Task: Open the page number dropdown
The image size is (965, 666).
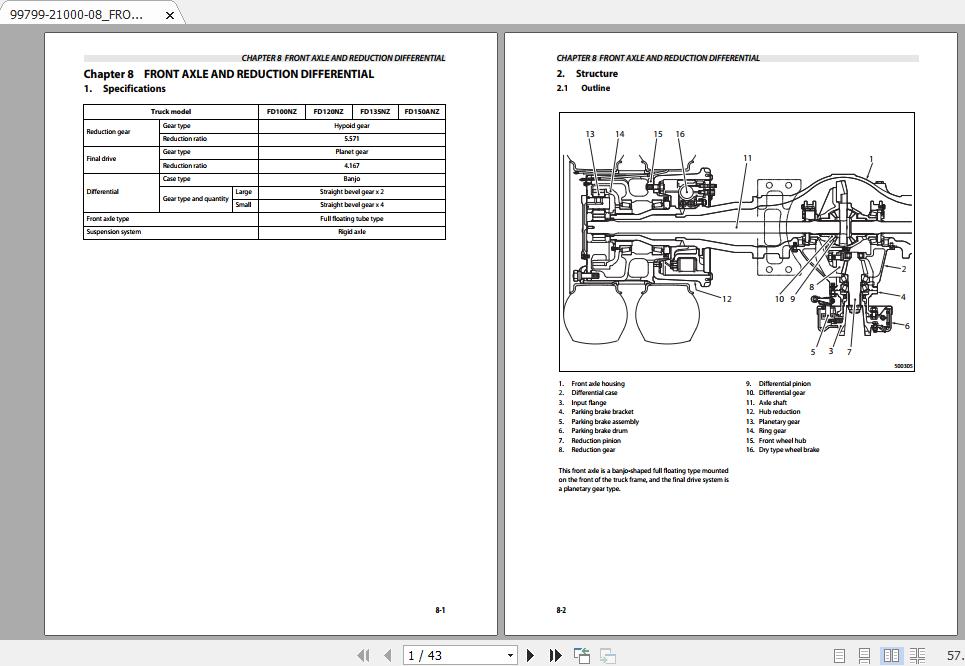Action: coord(509,654)
